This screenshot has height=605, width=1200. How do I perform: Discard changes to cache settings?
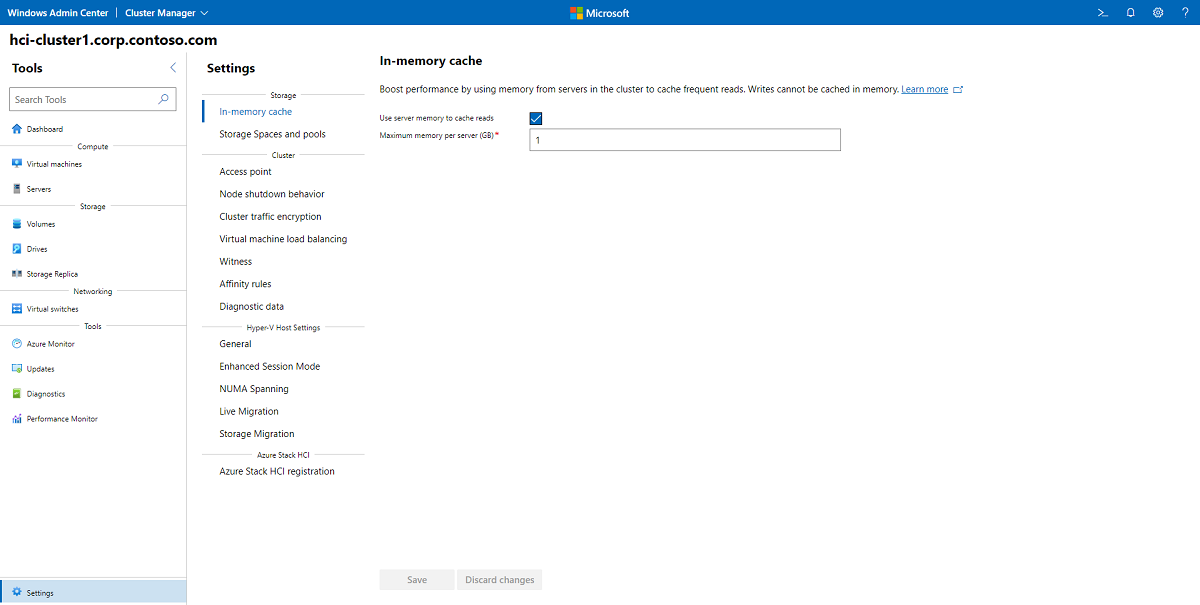(499, 579)
